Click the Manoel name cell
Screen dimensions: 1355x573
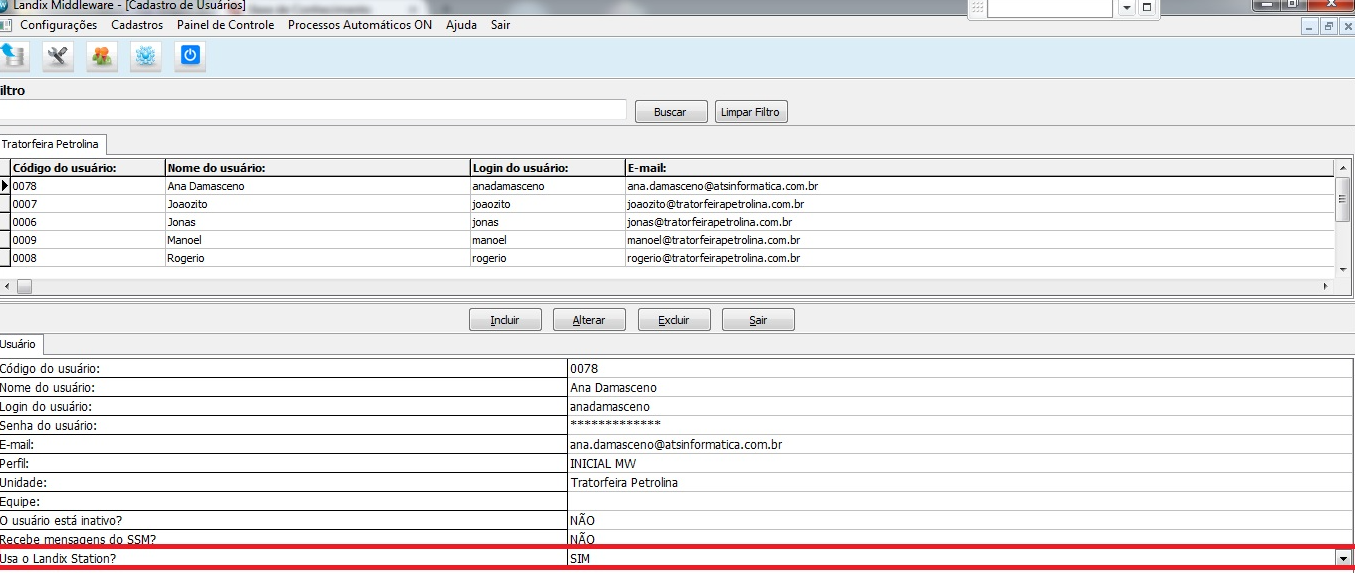pyautogui.click(x=318, y=240)
